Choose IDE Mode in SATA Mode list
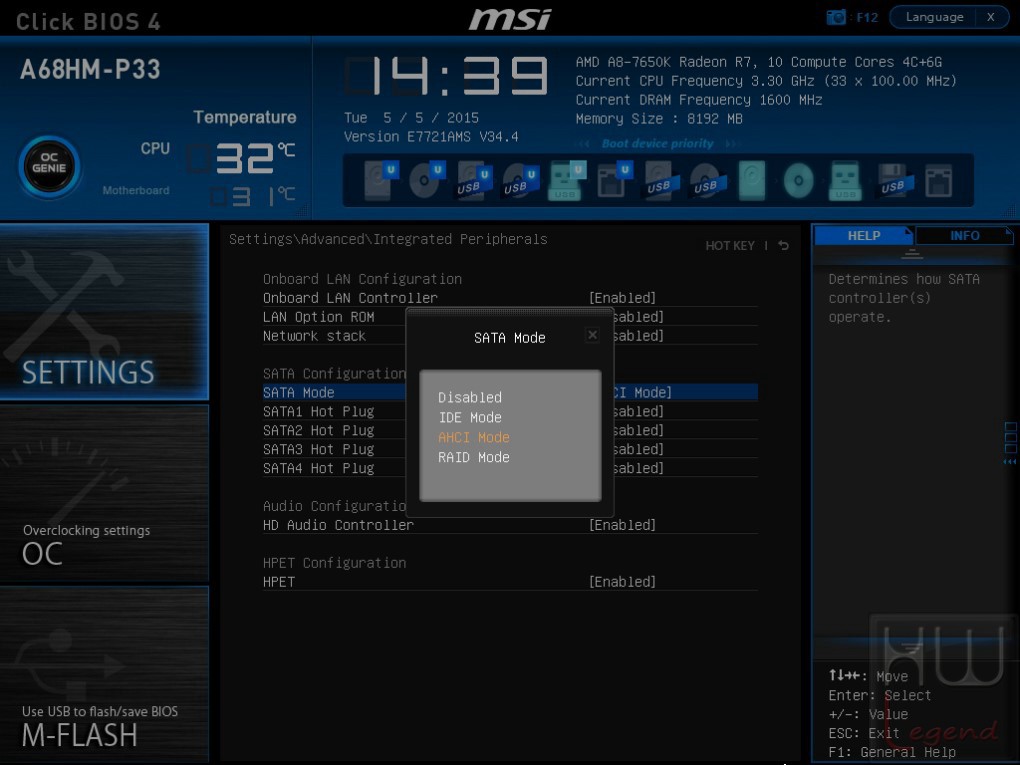The height and width of the screenshot is (765, 1020). [470, 417]
